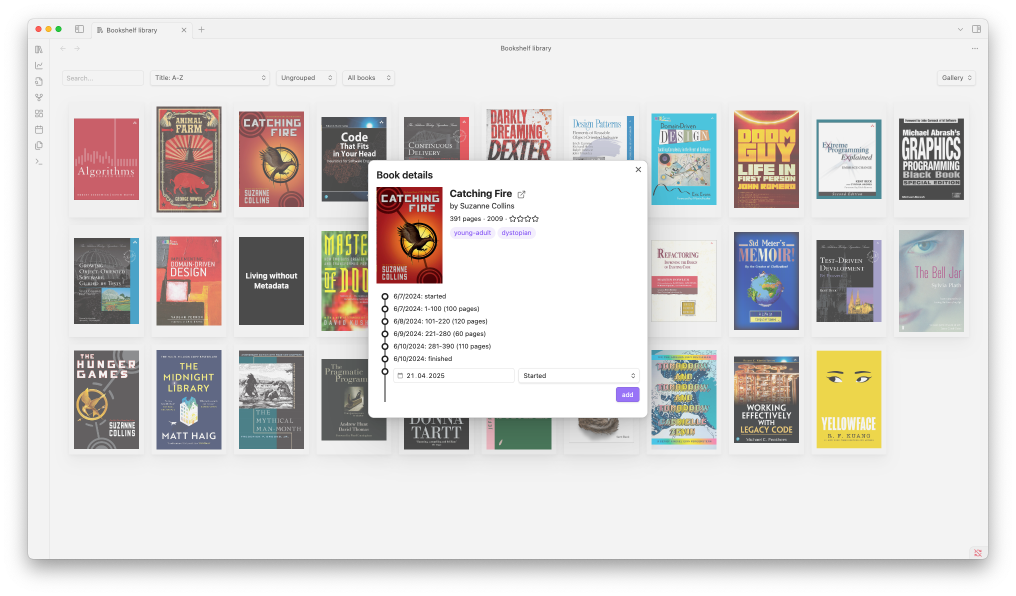Open The Mythical Man-Month cover
The width and height of the screenshot is (1016, 596).
click(x=271, y=400)
